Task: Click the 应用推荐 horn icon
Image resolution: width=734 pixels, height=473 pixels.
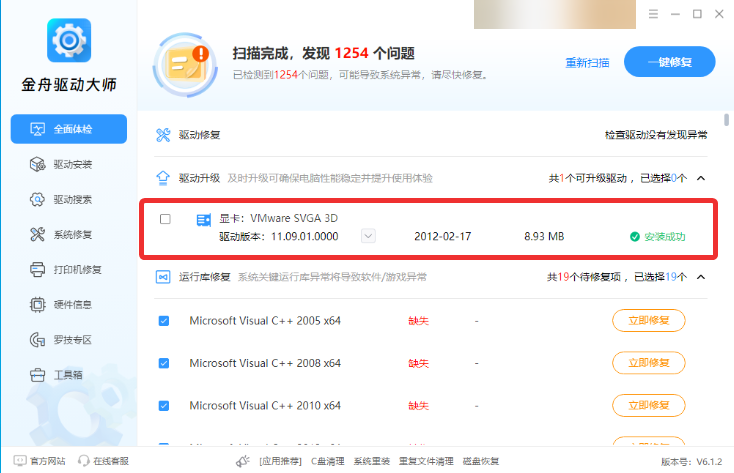Action: click(243, 461)
